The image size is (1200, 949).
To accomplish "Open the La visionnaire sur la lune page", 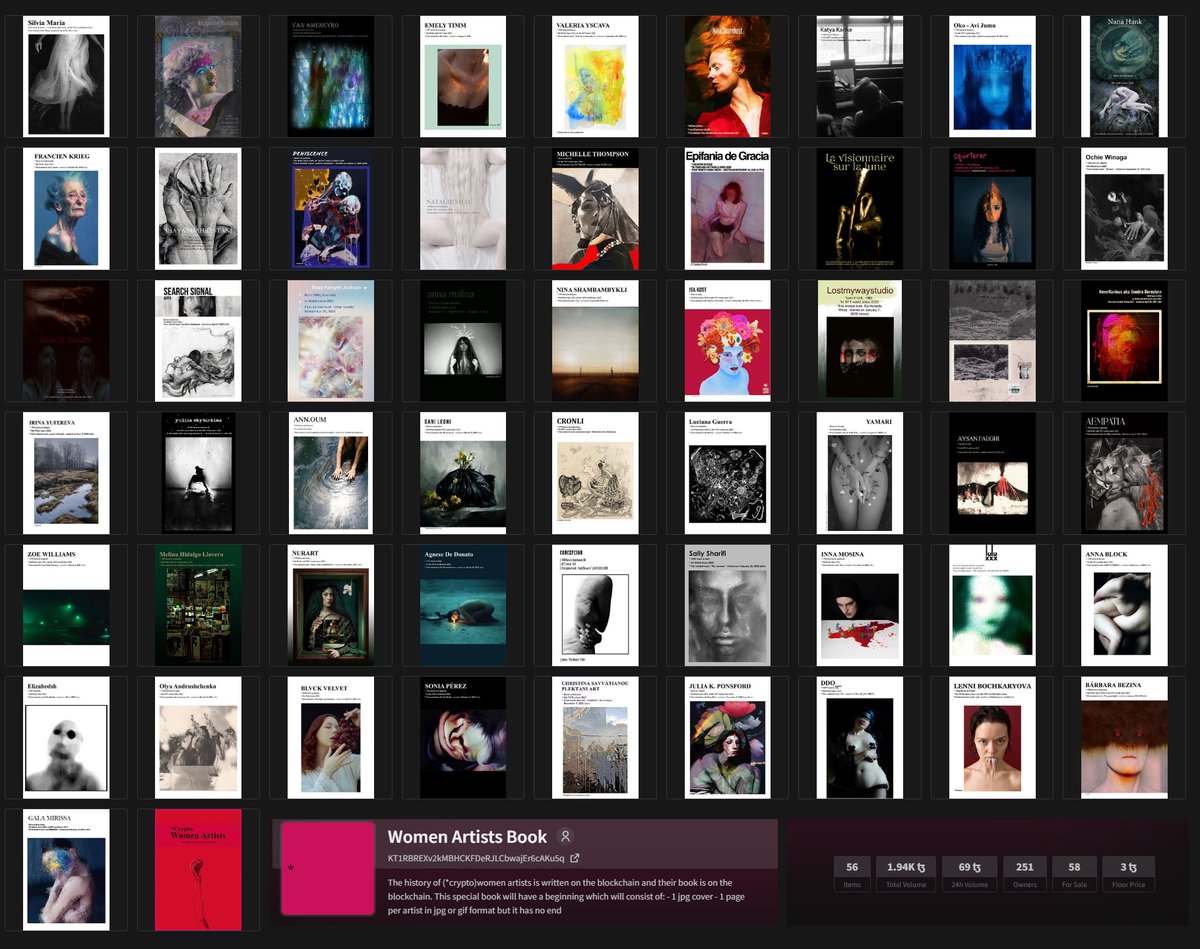I will point(860,208).
